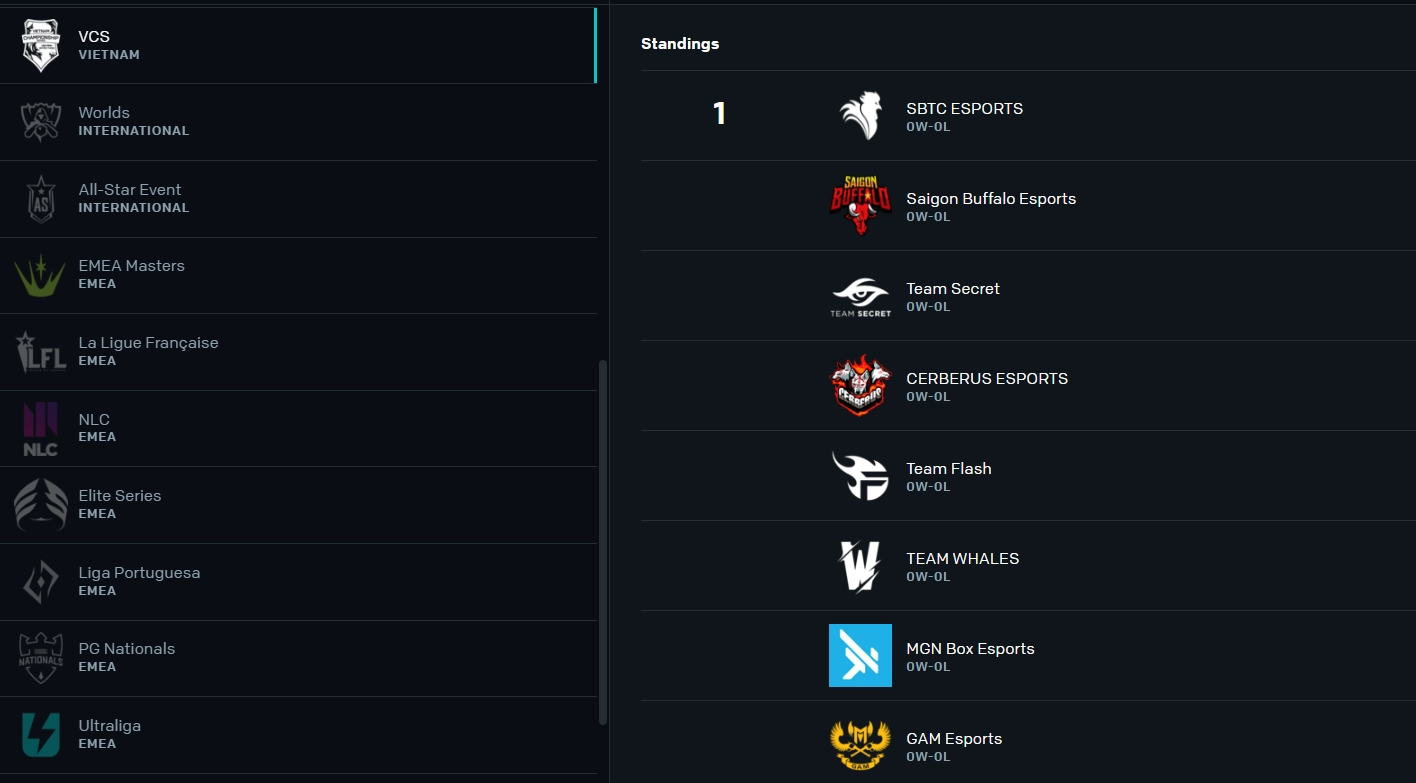The width and height of the screenshot is (1416, 783).
Task: Select the Worlds International league
Action: [298, 122]
